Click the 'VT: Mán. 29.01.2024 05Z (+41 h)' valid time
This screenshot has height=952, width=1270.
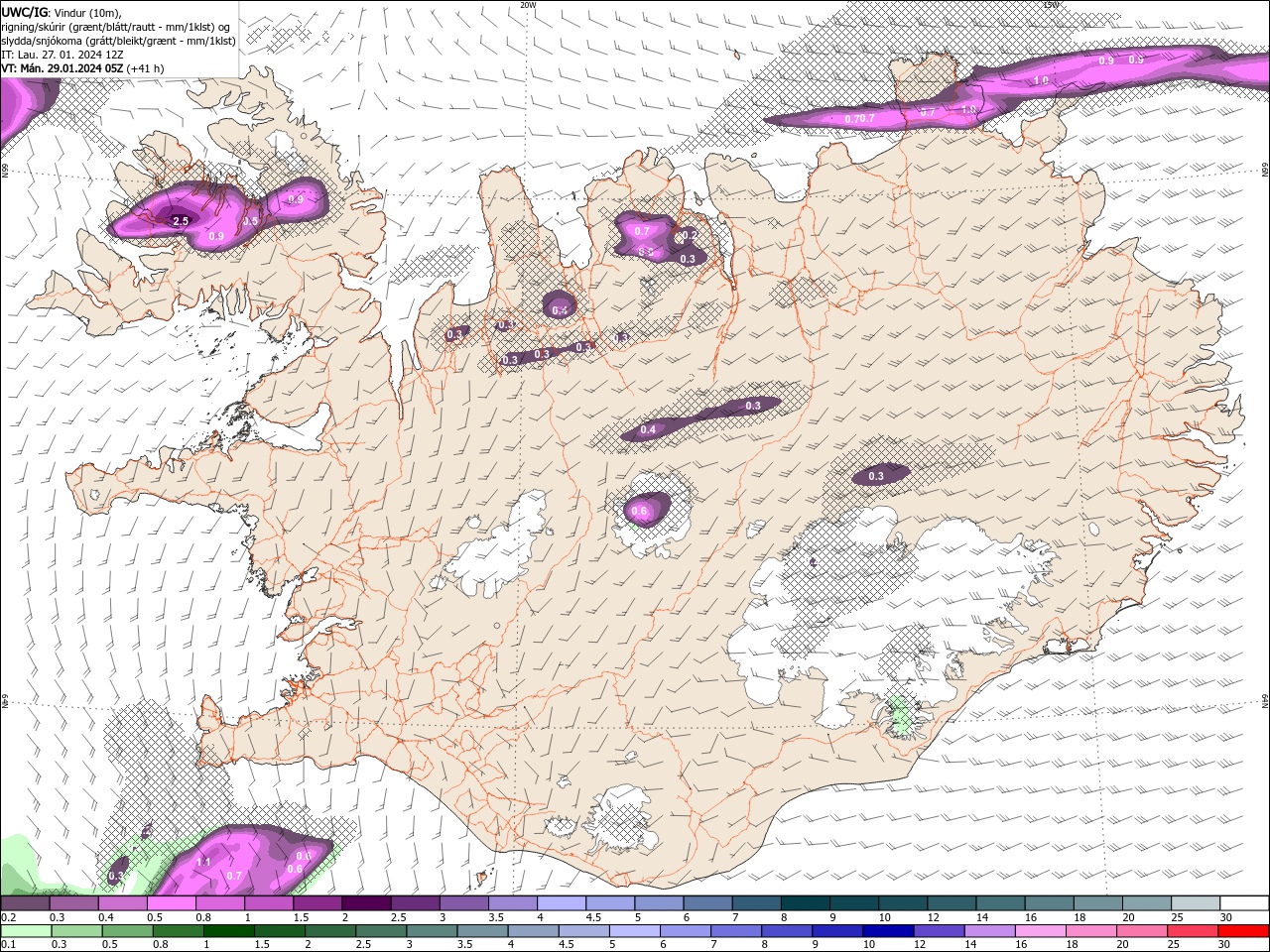(x=82, y=68)
